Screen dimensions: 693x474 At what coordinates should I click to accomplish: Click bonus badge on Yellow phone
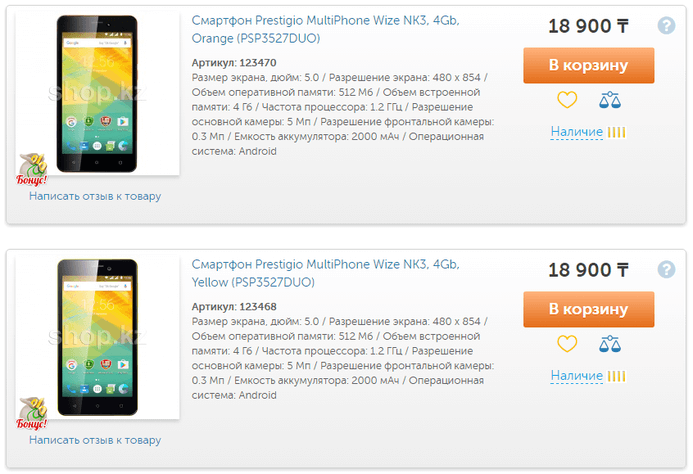point(34,413)
